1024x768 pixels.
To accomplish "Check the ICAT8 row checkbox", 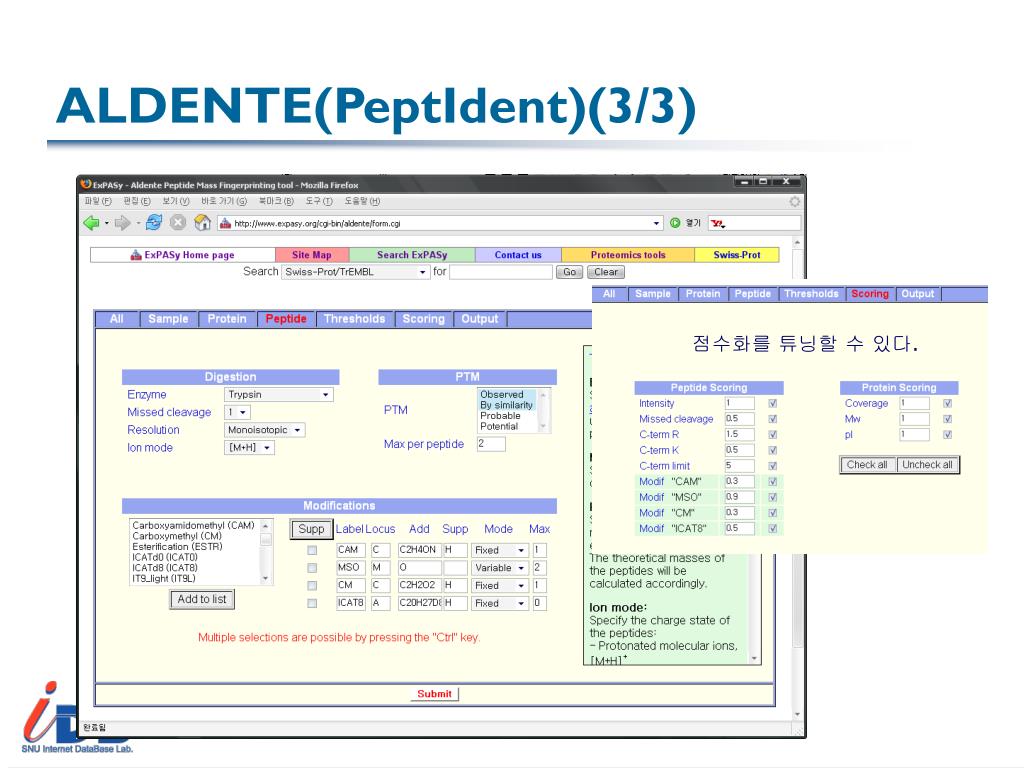I will (x=312, y=603).
